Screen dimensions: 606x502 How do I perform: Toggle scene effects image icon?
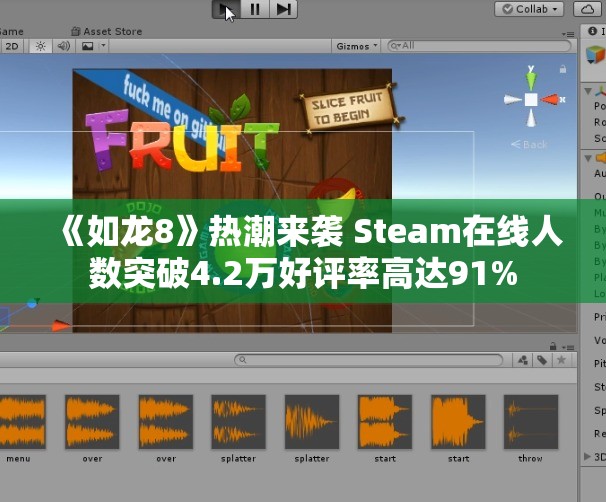(88, 46)
